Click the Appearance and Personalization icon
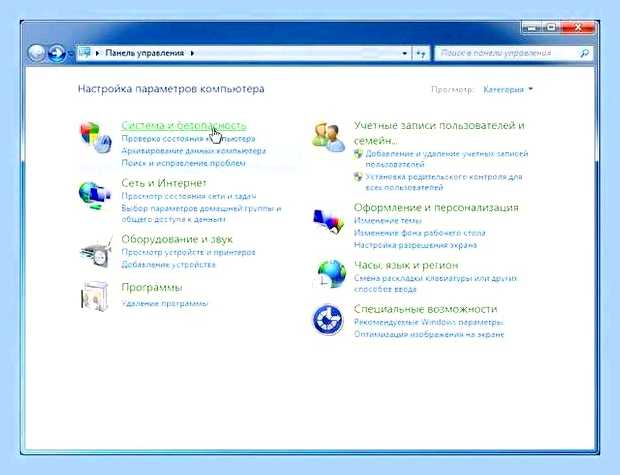 (328, 221)
